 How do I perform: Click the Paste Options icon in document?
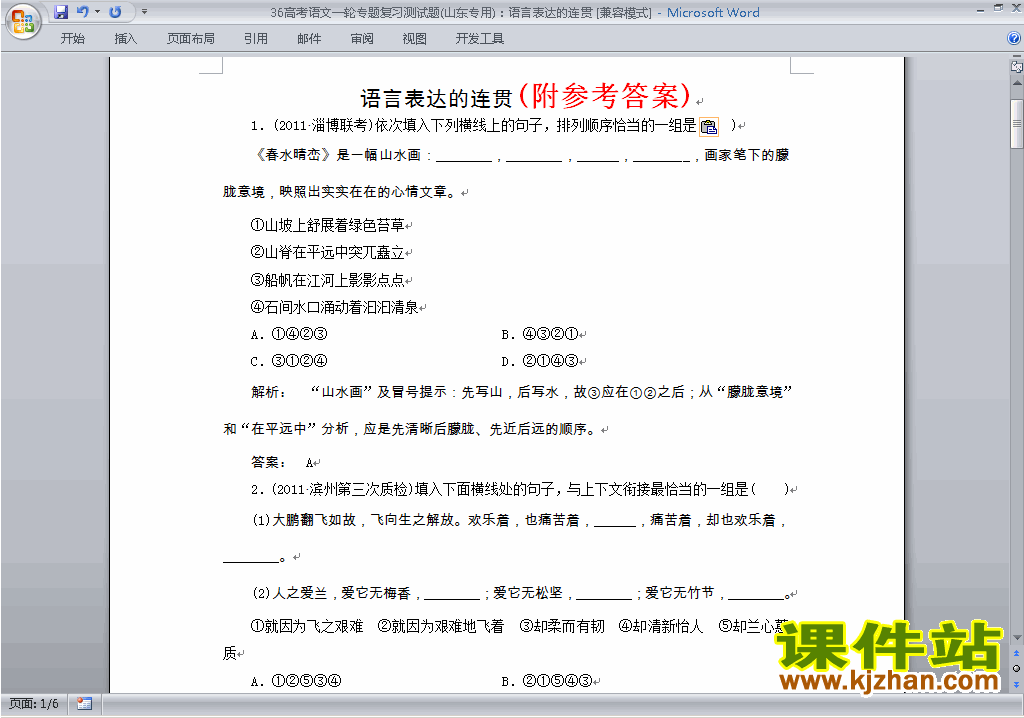coord(709,126)
